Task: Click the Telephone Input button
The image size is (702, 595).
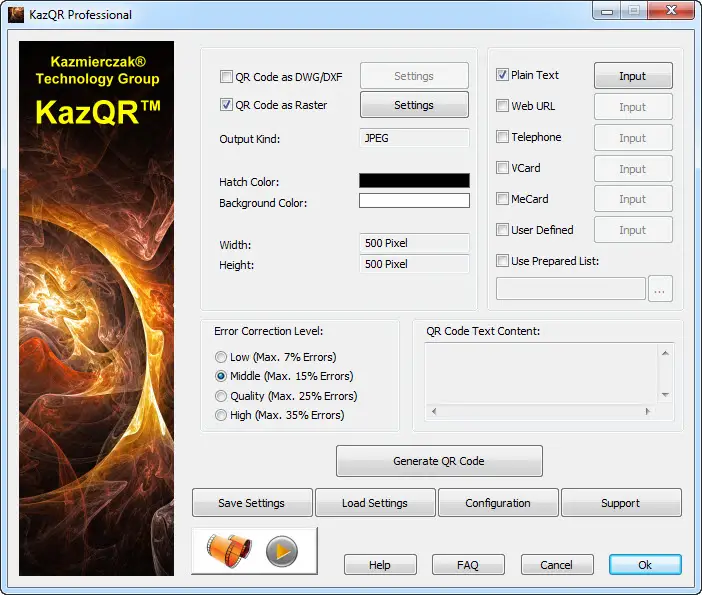Action: click(x=633, y=137)
